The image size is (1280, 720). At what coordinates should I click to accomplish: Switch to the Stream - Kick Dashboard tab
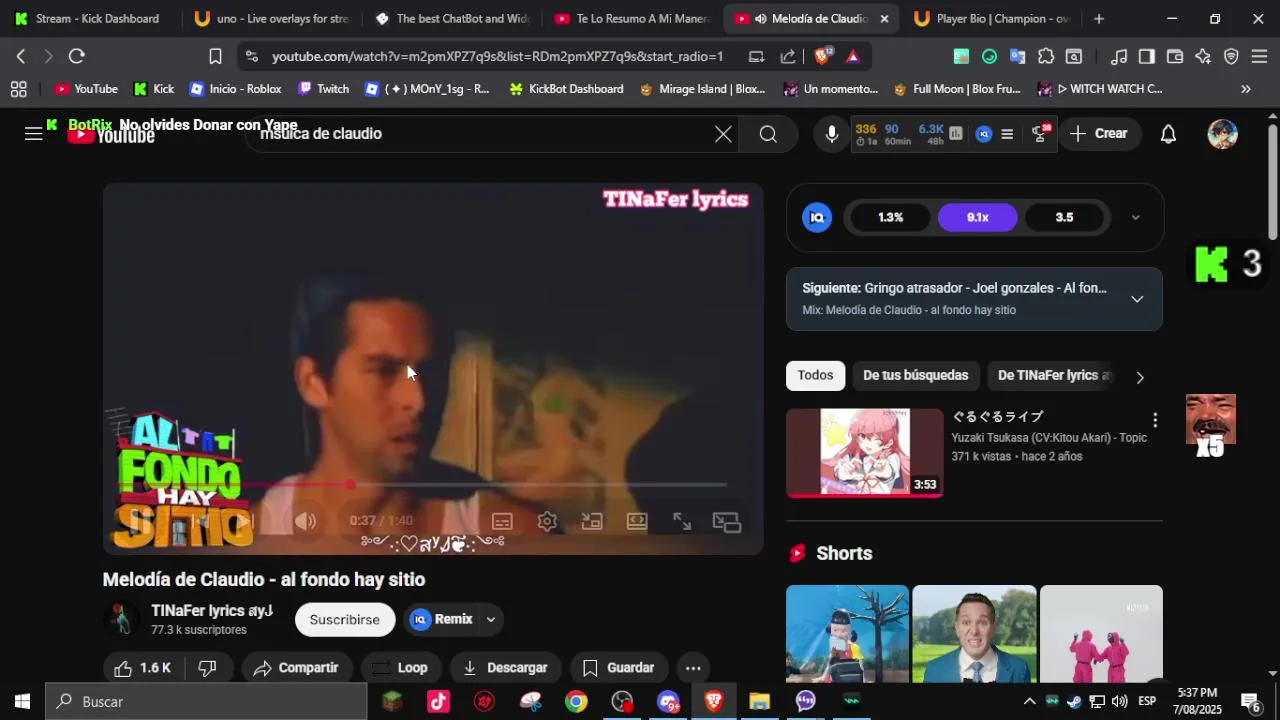click(88, 18)
